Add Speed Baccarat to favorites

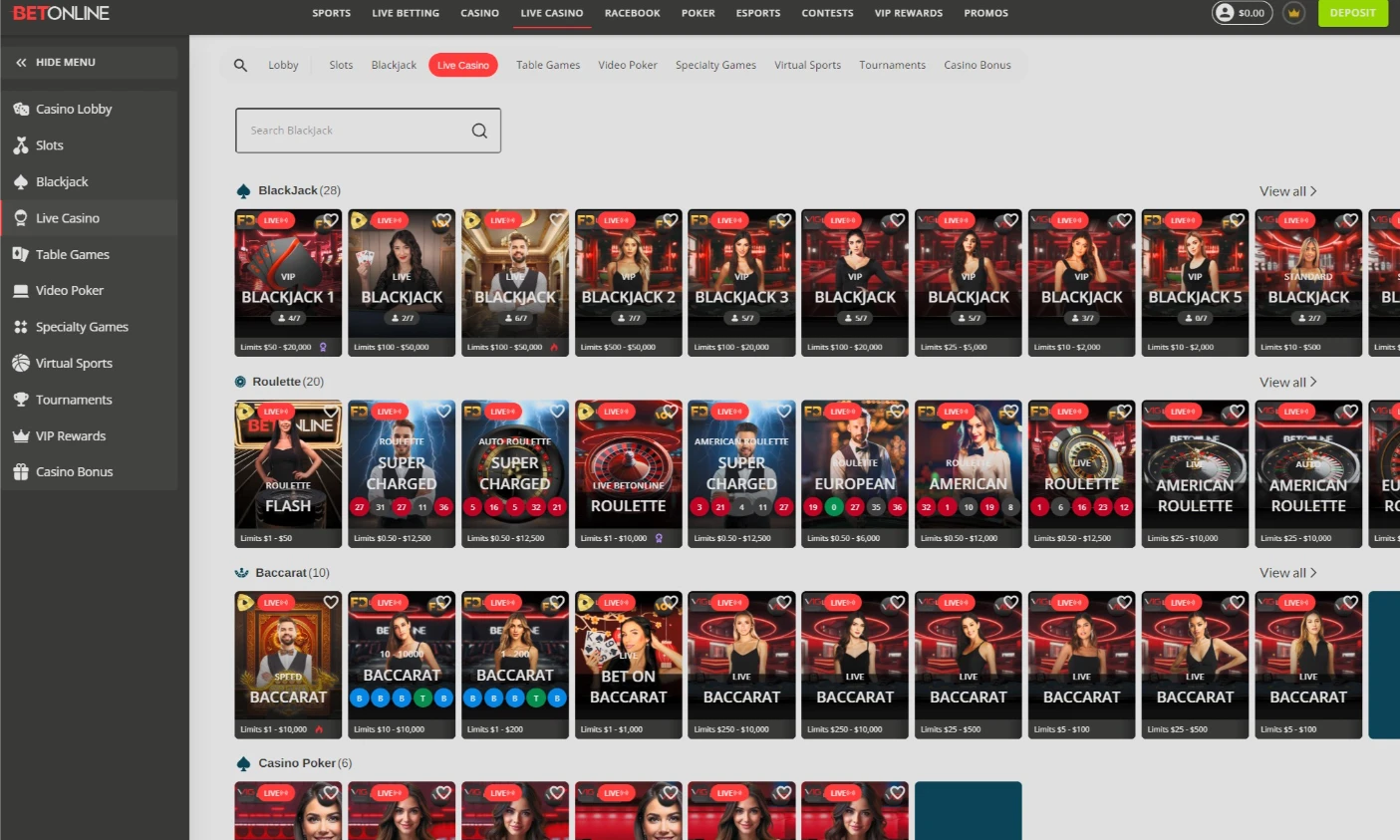[330, 602]
